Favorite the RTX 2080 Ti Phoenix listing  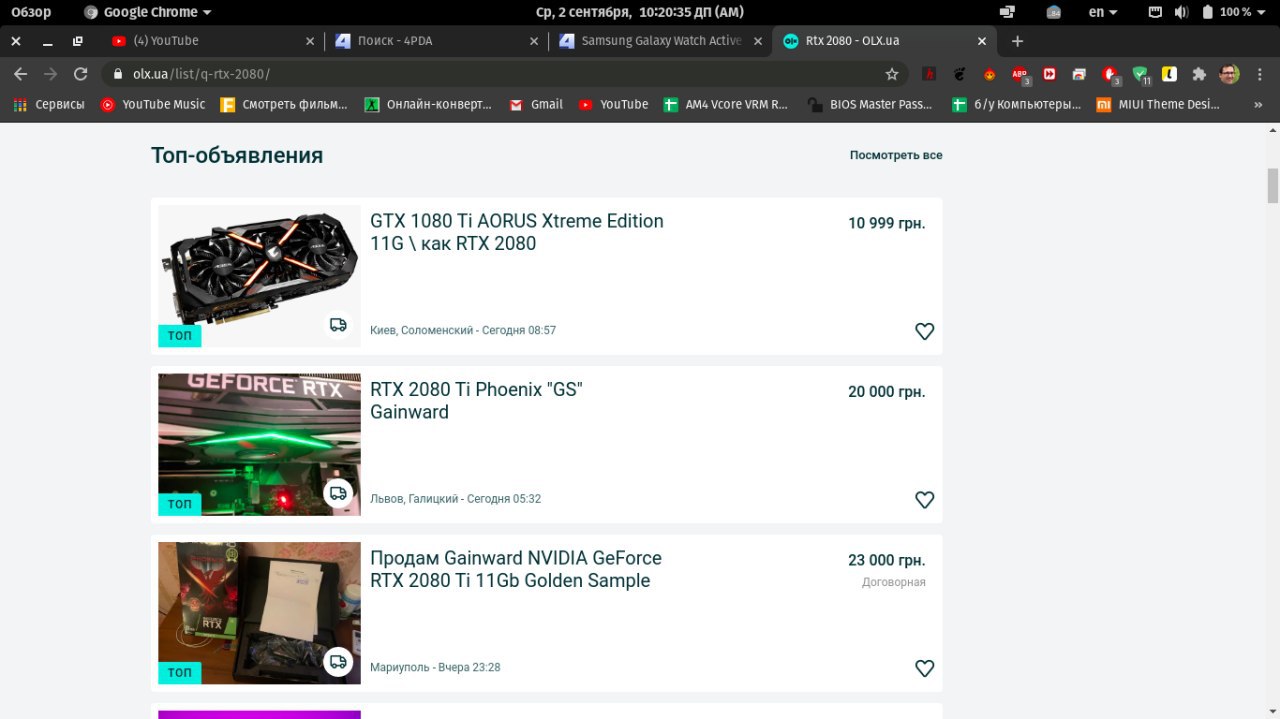[x=925, y=499]
